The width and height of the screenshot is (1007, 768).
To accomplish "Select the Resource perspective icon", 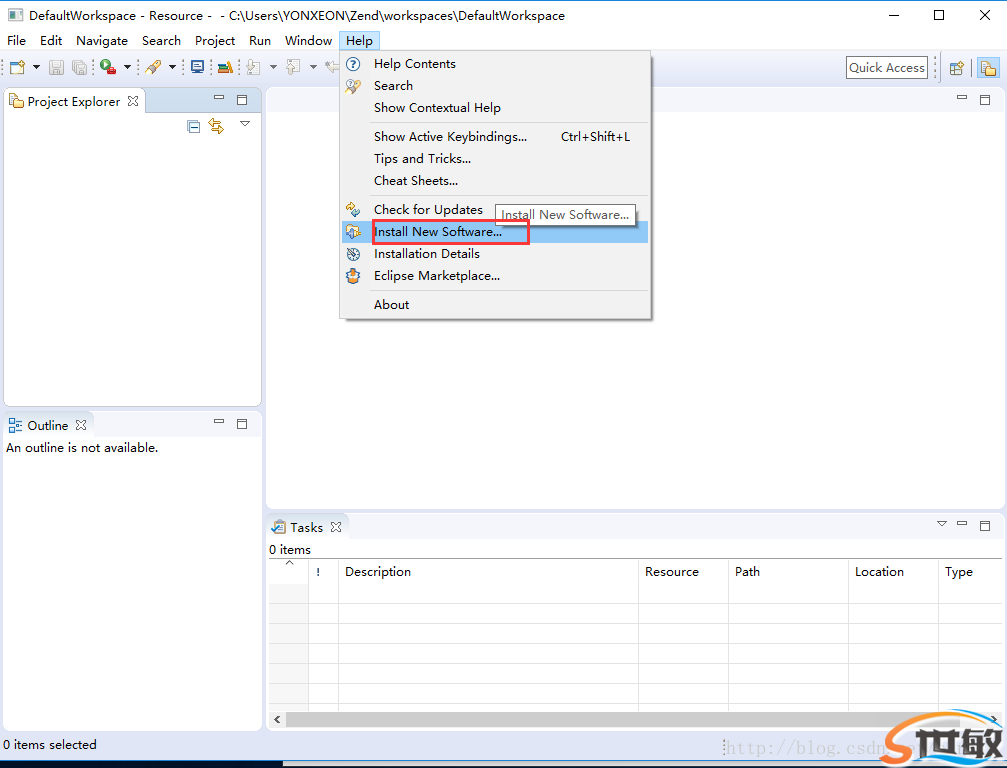I will click(988, 67).
